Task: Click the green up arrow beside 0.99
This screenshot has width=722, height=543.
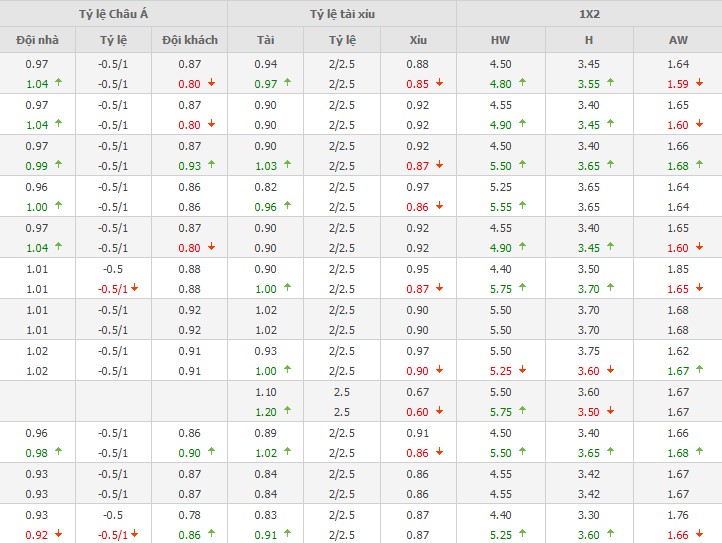Action: (x=56, y=165)
